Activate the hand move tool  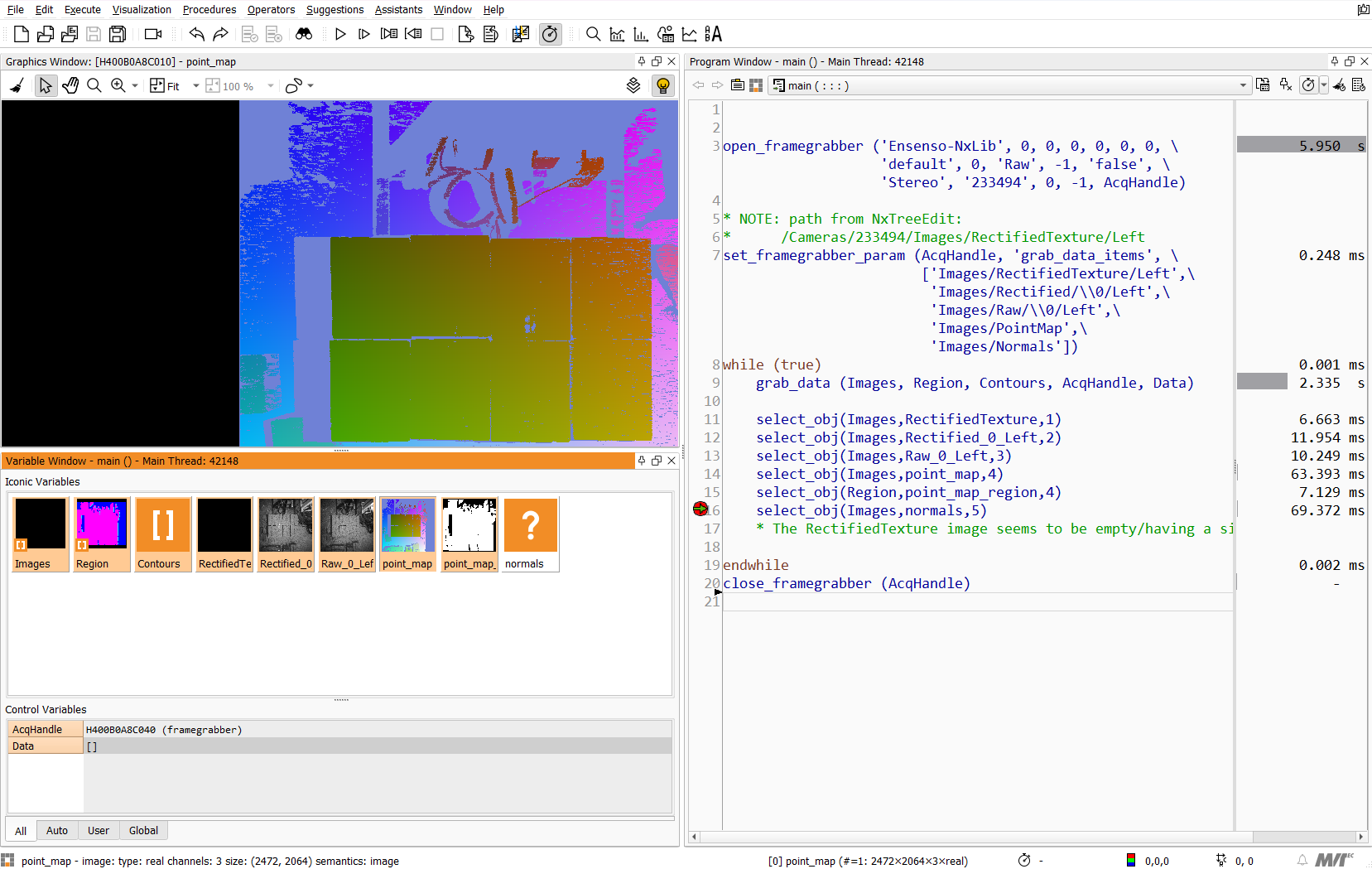click(x=70, y=85)
